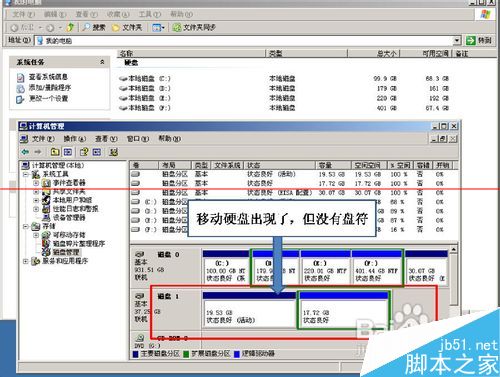Expand 服务和应用程序 node
The image size is (500, 377).
[x=25, y=261]
